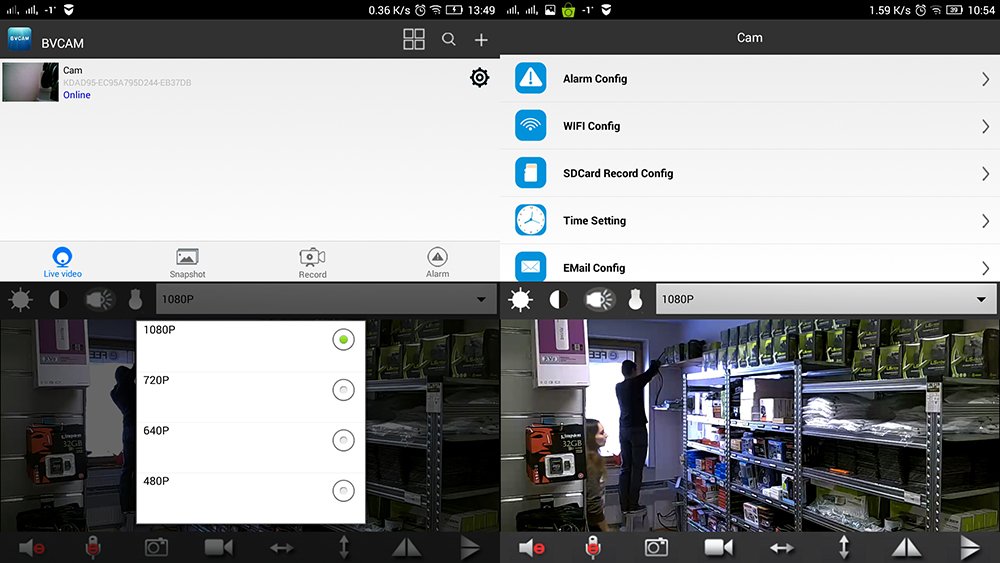Open the Cam preview thumbnail

(30, 82)
